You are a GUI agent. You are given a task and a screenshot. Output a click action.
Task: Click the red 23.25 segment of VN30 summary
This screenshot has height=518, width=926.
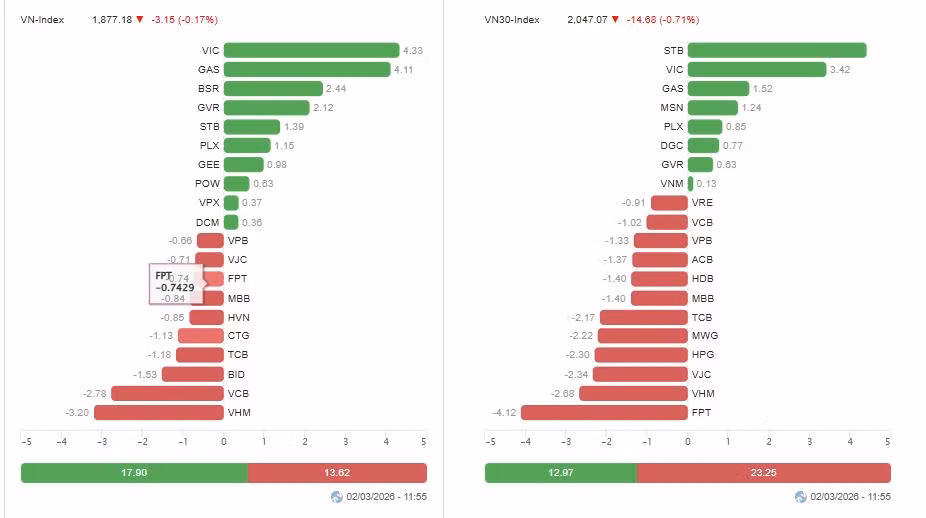coord(764,473)
